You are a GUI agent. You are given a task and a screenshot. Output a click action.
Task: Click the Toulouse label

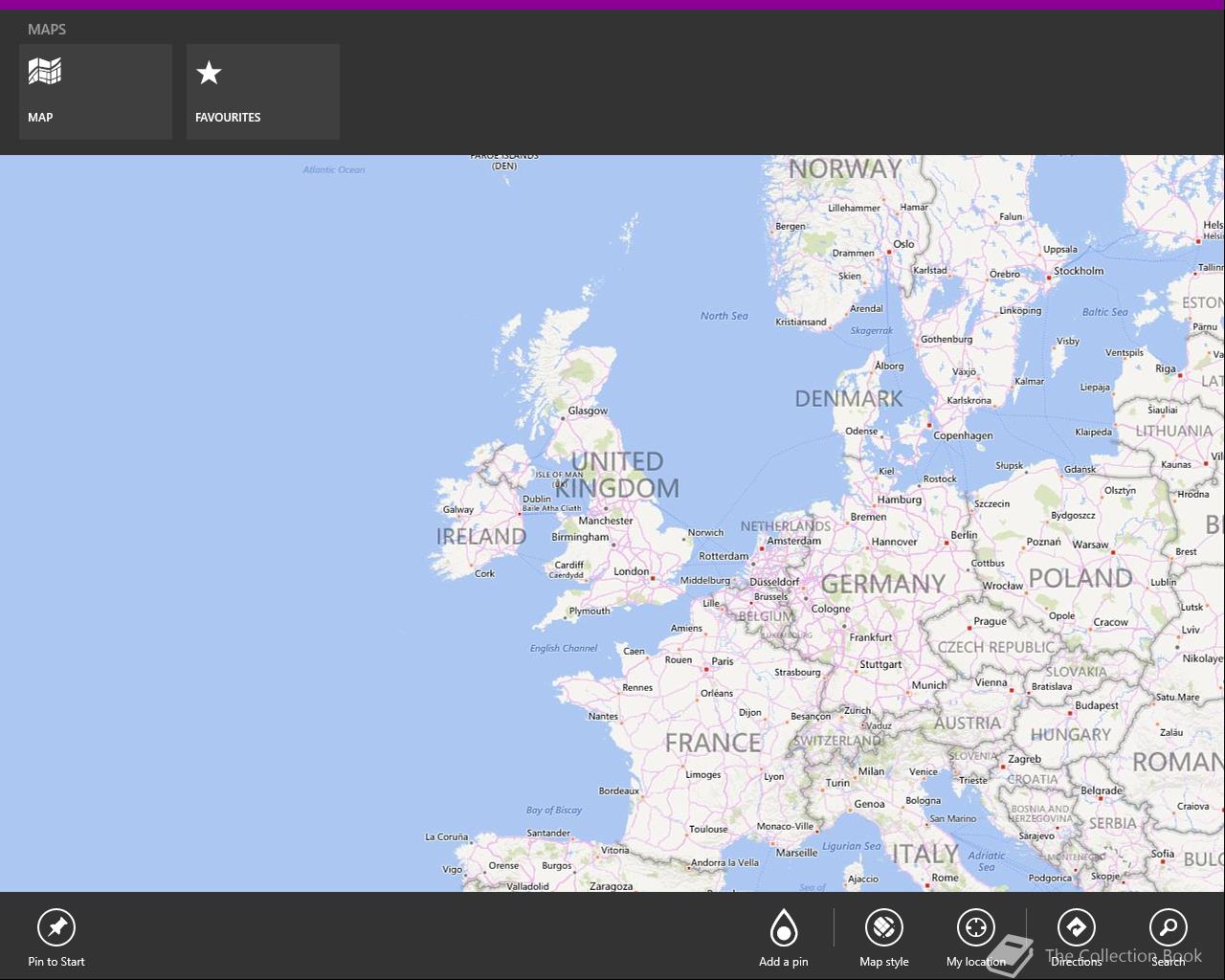click(709, 830)
